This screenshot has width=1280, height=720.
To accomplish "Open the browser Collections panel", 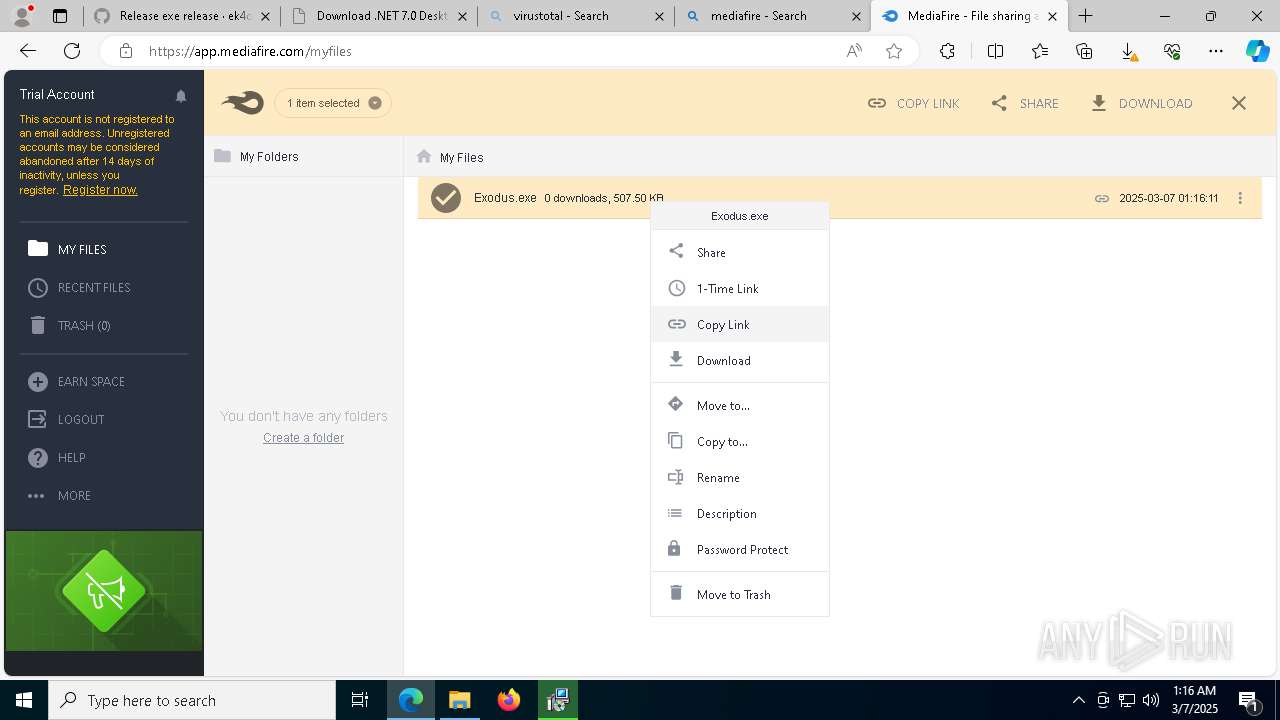I will click(x=1084, y=51).
